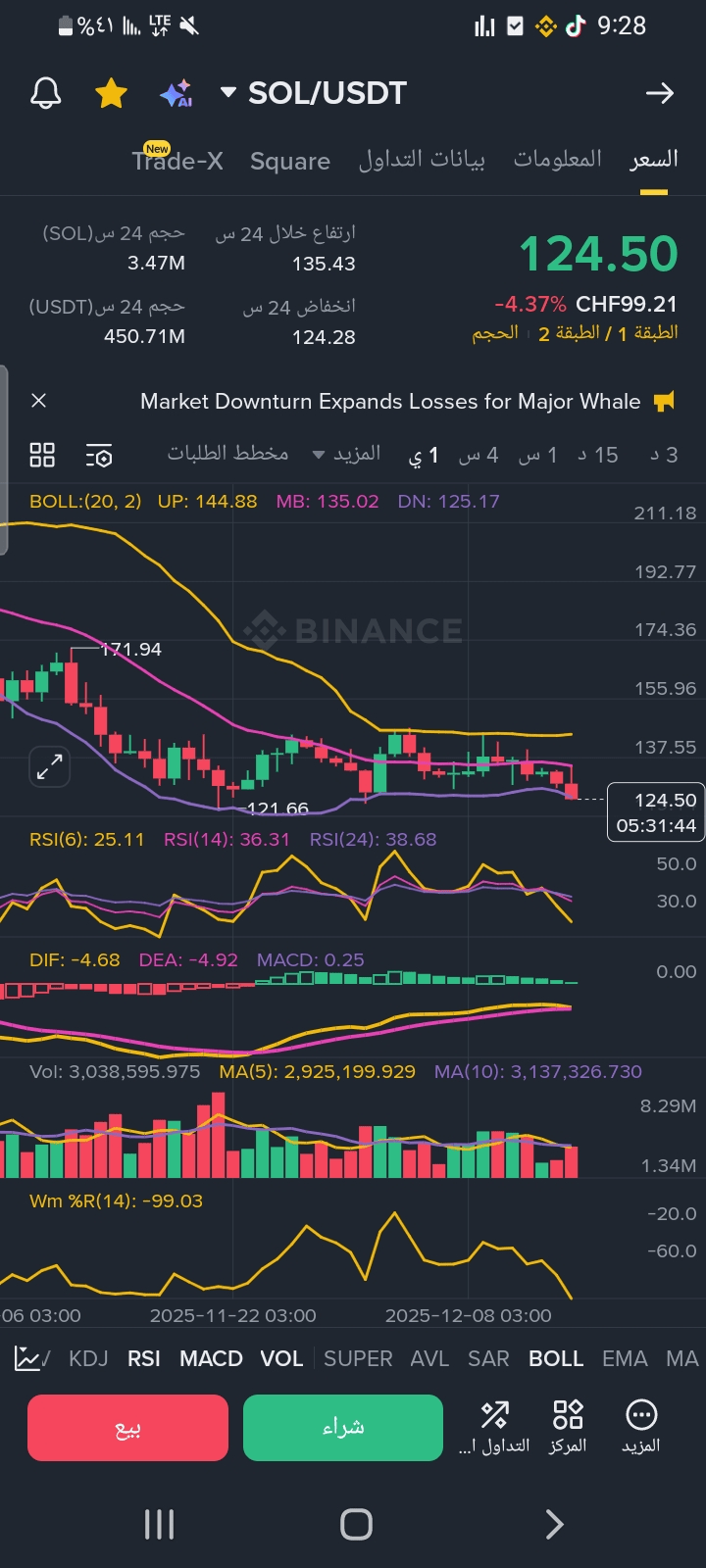
Task: Toggle the RSI indicator
Action: [144, 1358]
